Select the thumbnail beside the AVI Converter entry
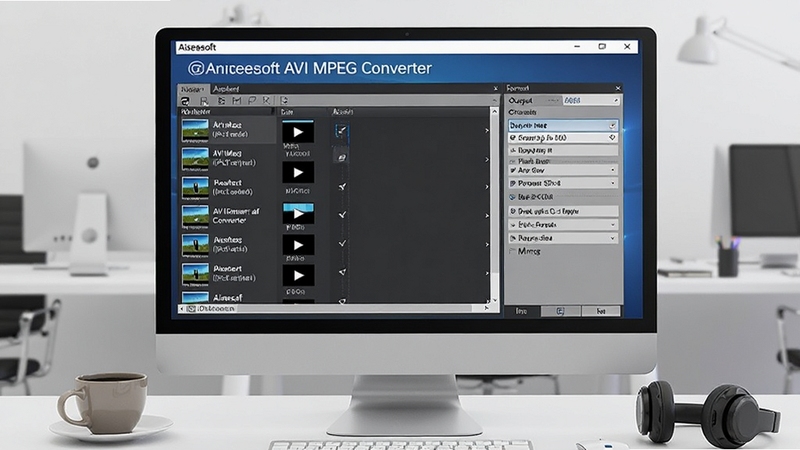The image size is (800, 450). point(195,216)
